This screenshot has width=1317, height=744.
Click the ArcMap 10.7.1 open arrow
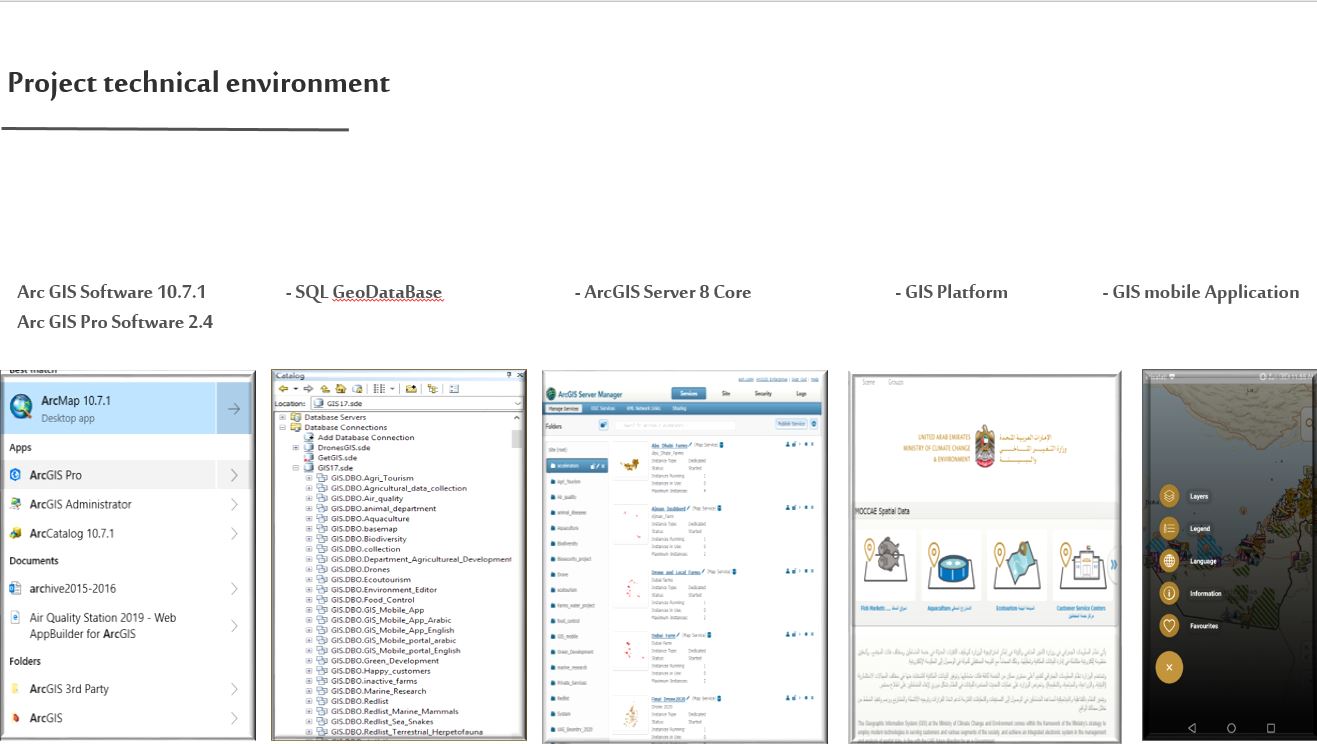(x=233, y=408)
